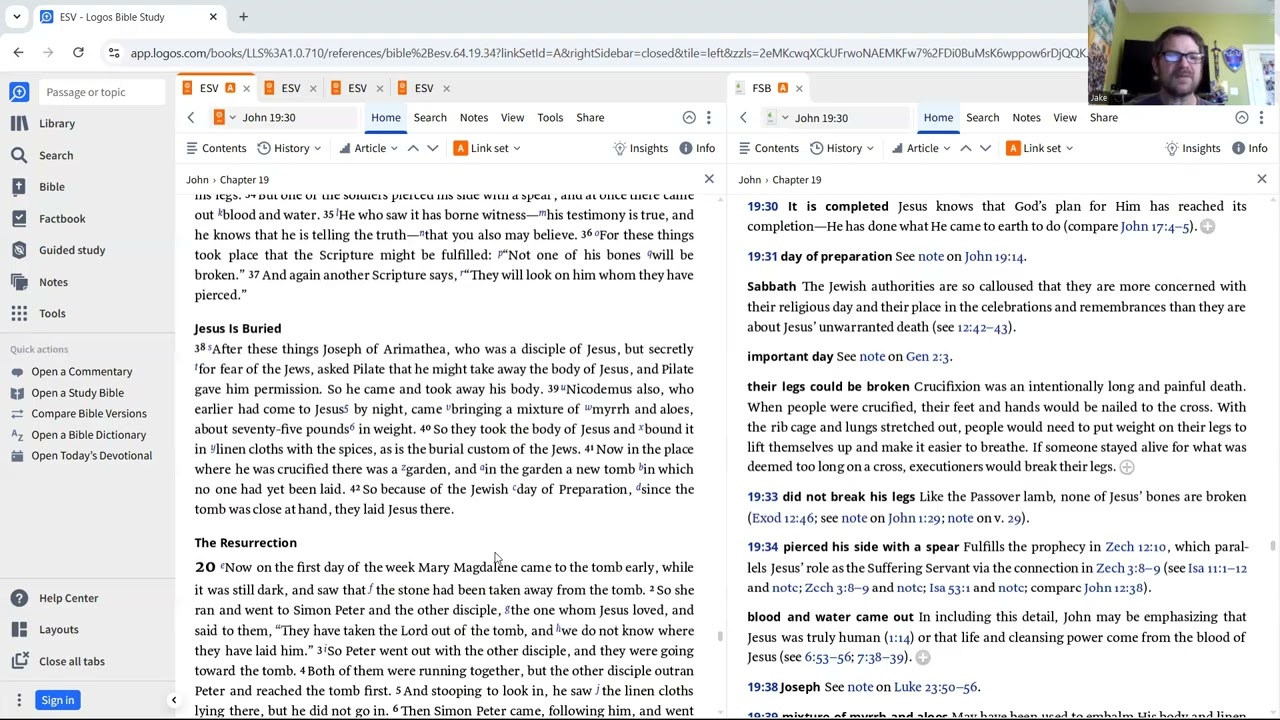Go to the next article in FSB panel

(x=985, y=148)
